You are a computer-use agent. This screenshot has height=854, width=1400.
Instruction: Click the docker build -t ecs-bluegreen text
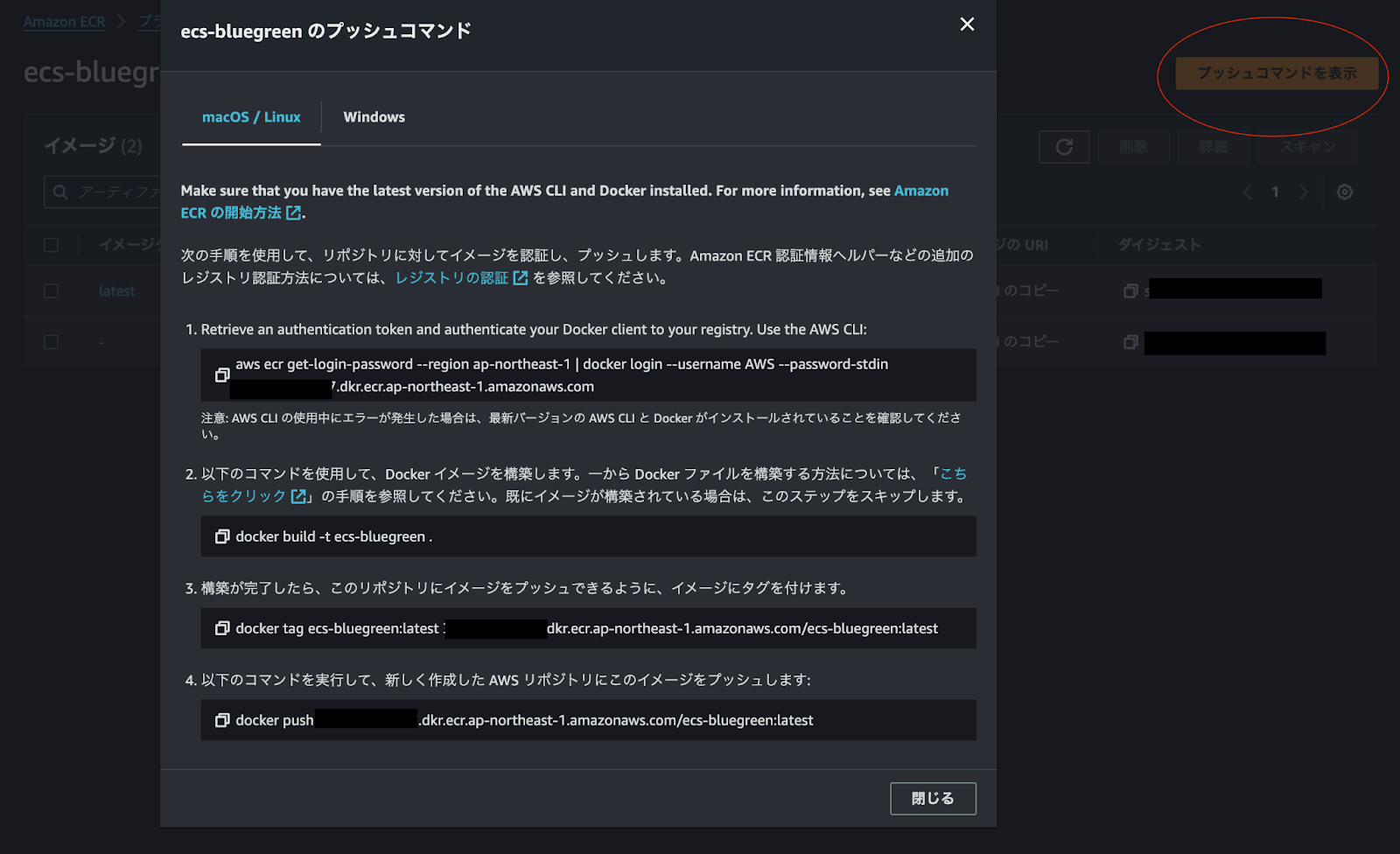[x=334, y=536]
